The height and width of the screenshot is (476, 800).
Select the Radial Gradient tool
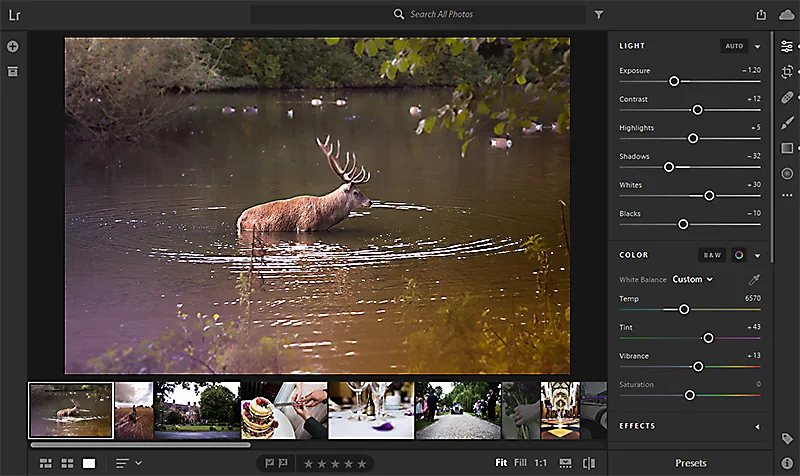click(787, 173)
